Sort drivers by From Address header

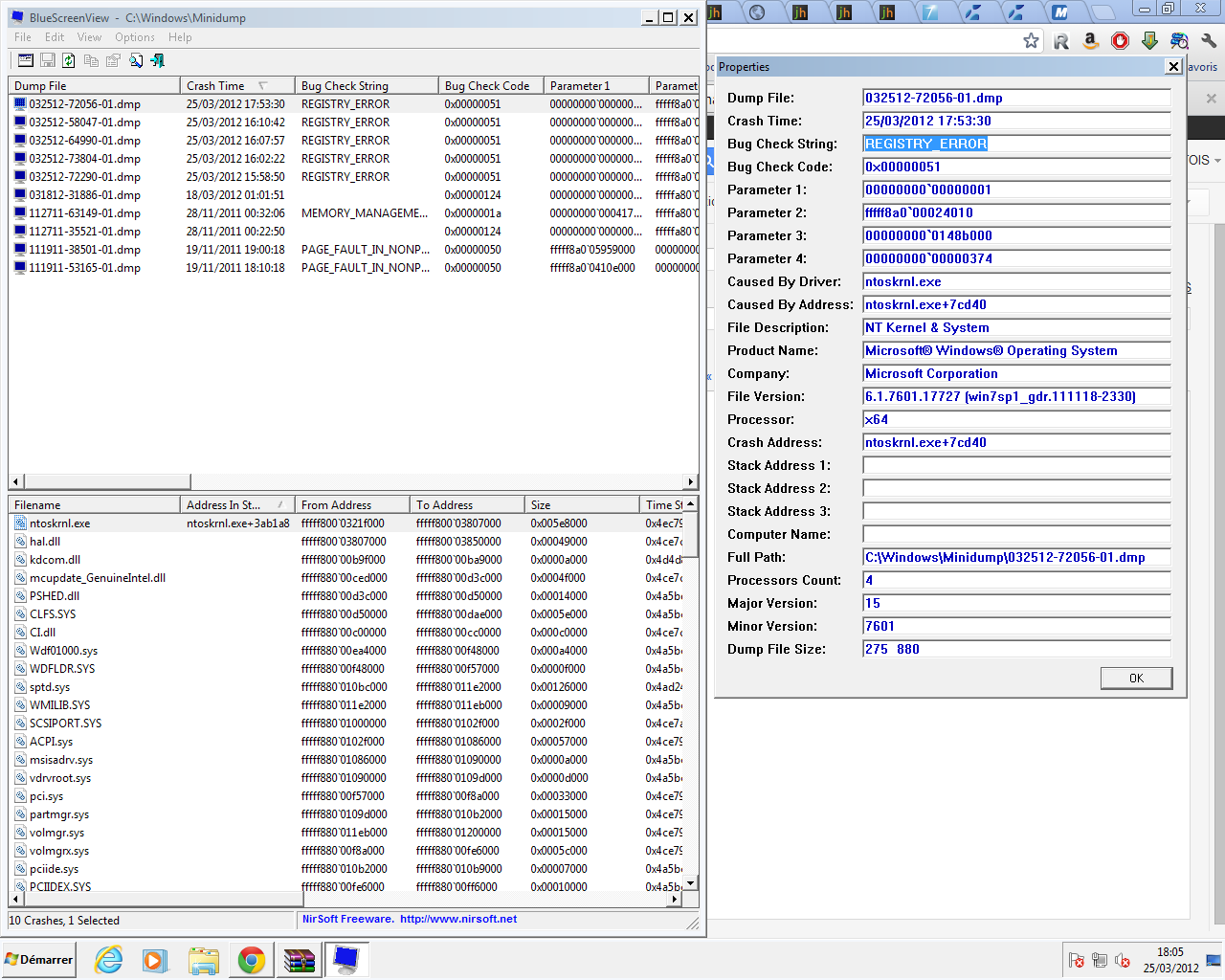pos(352,504)
